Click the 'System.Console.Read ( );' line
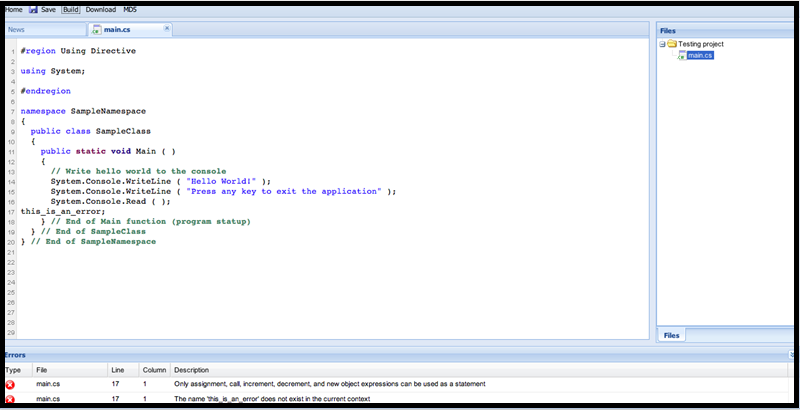Screen dimensions: 800x410 tap(111, 201)
